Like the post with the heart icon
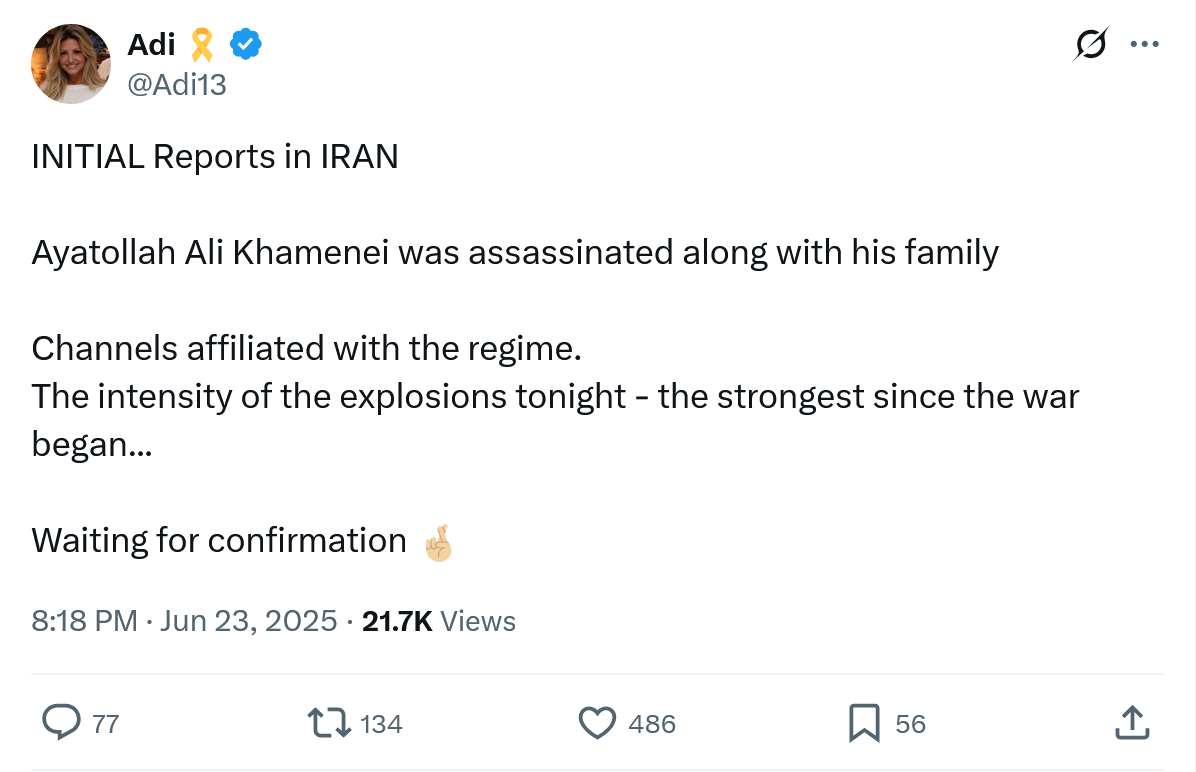The image size is (1196, 772). click(x=598, y=723)
